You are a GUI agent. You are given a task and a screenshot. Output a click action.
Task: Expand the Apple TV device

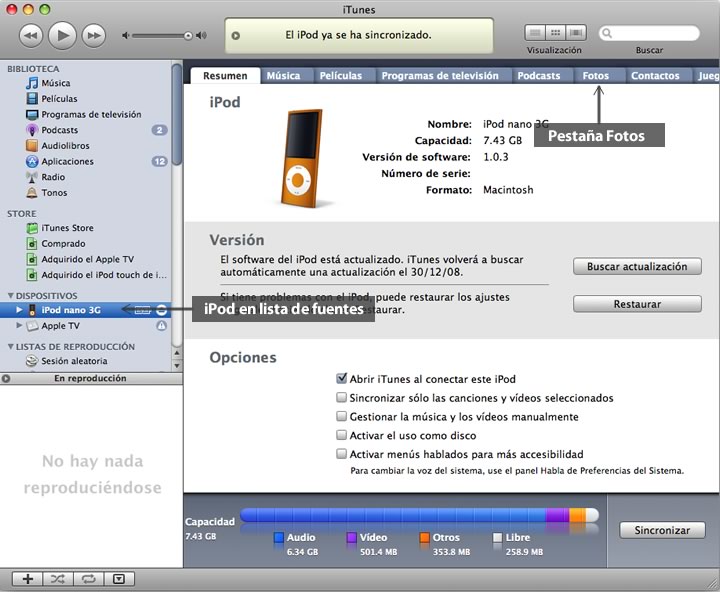19,325
